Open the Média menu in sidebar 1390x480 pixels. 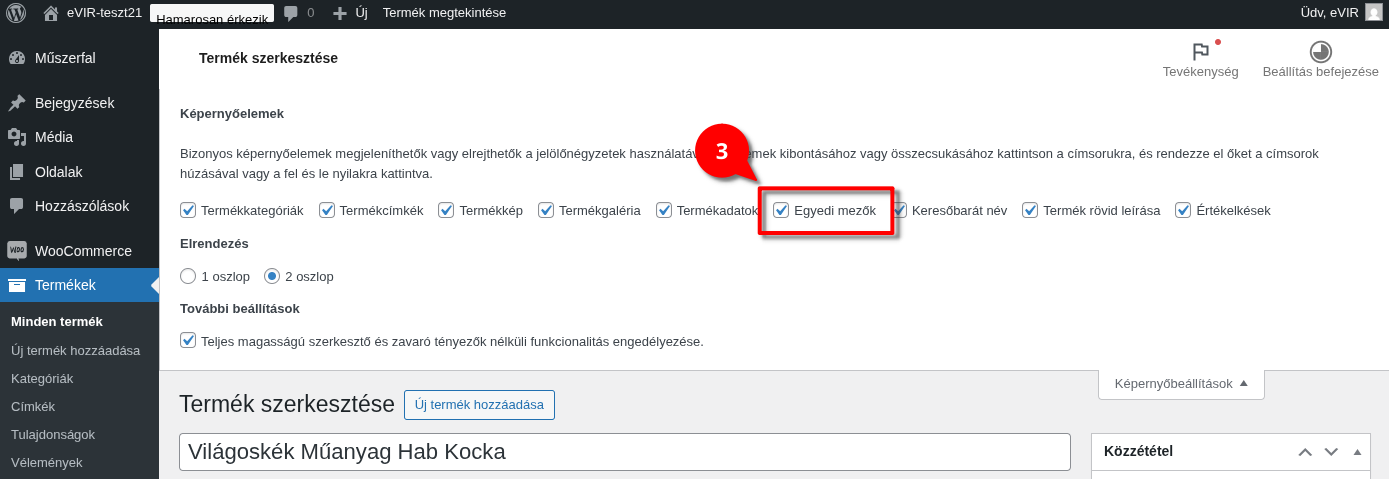[x=54, y=137]
